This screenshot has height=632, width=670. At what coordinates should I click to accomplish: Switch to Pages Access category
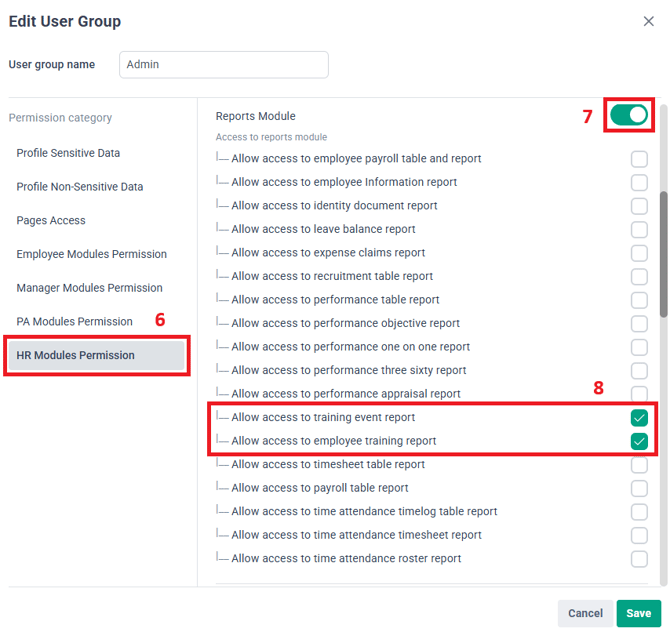[x=51, y=220]
